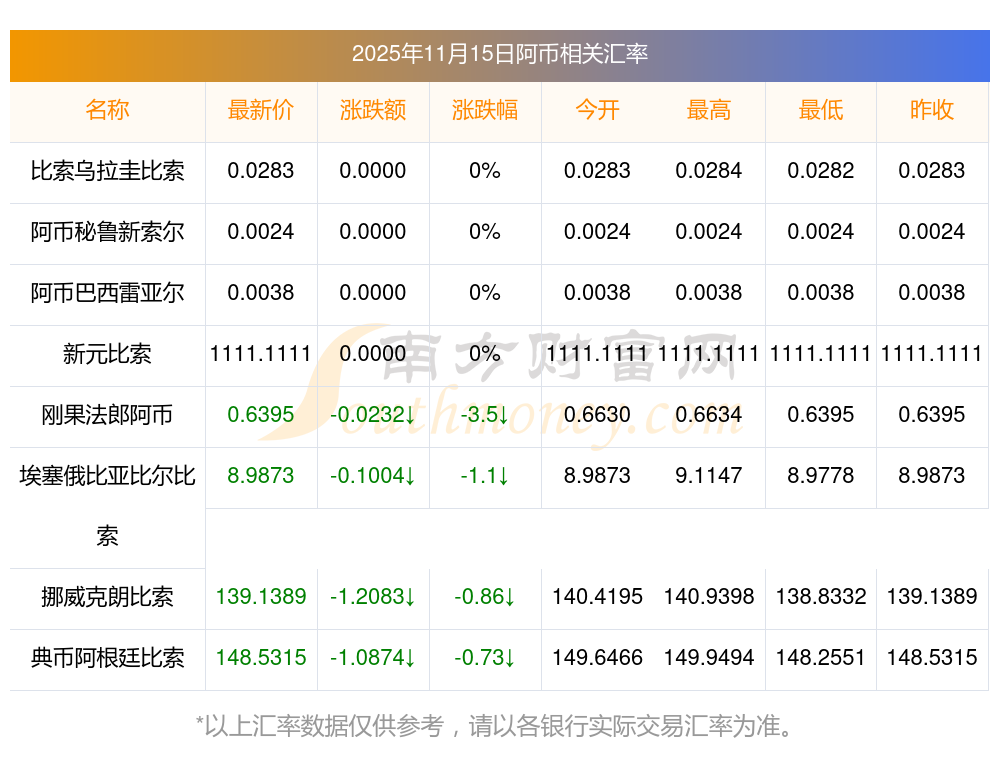The image size is (1000, 757).
Task: Select the row name 阿币巴西雷亚尔
Action: tap(107, 293)
